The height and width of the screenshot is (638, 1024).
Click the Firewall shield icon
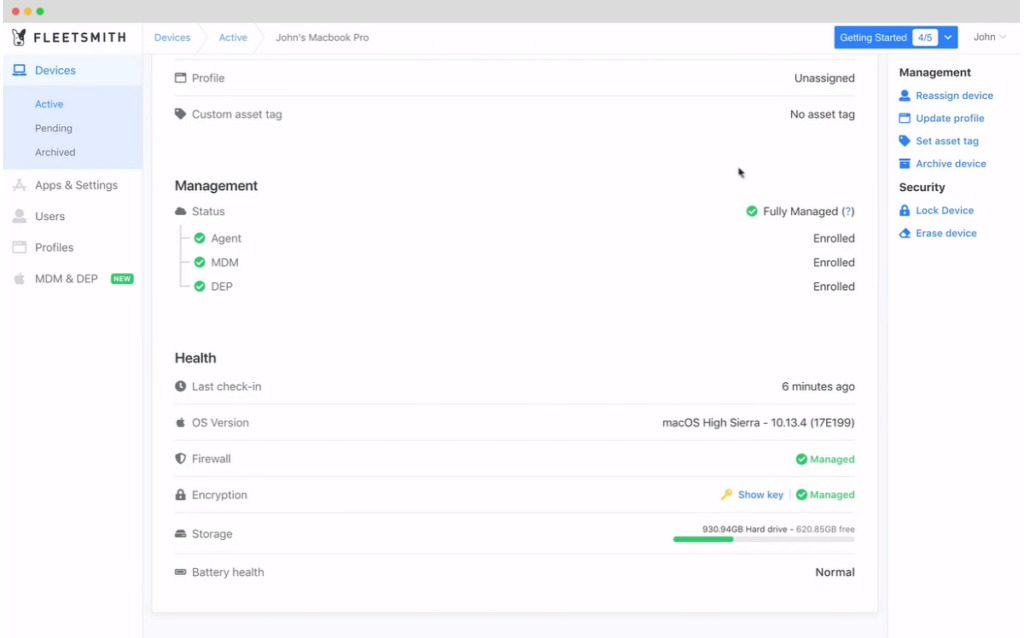coord(180,458)
